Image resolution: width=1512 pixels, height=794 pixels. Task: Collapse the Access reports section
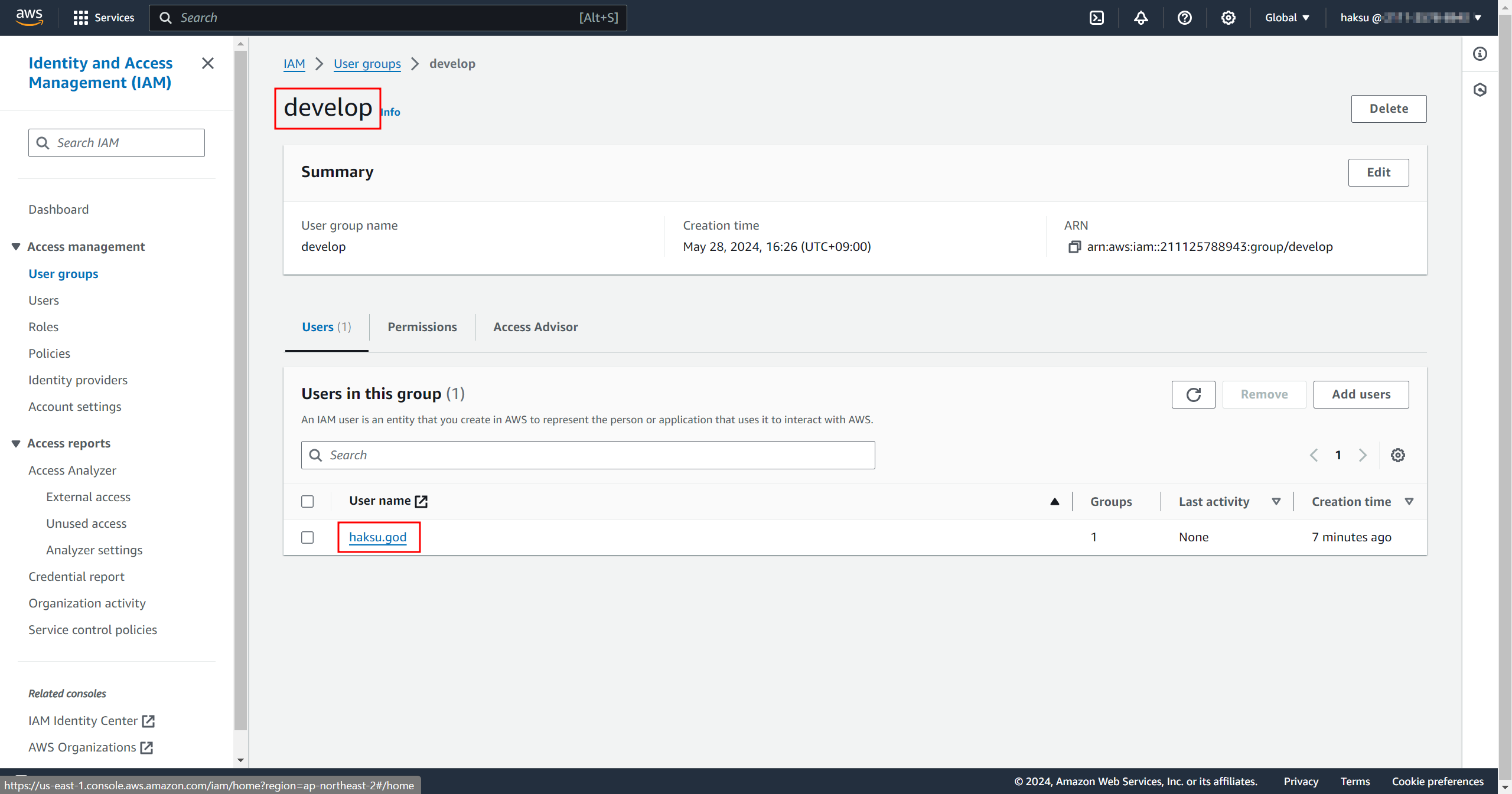[x=16, y=443]
